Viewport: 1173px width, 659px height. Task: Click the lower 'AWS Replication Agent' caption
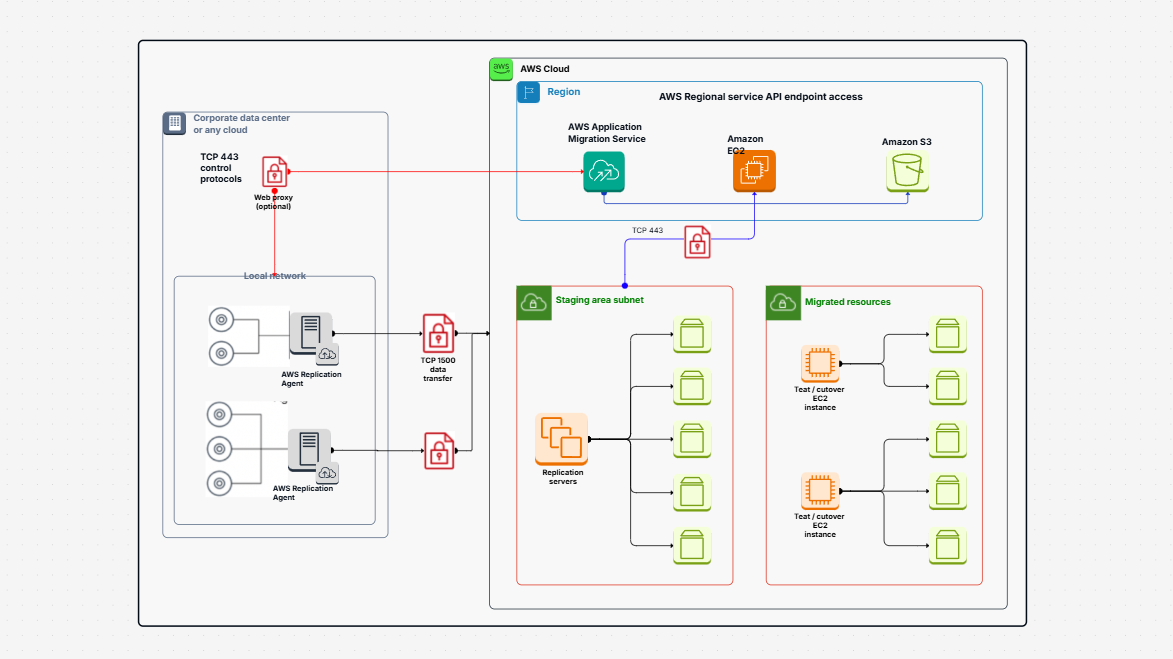coord(303,492)
